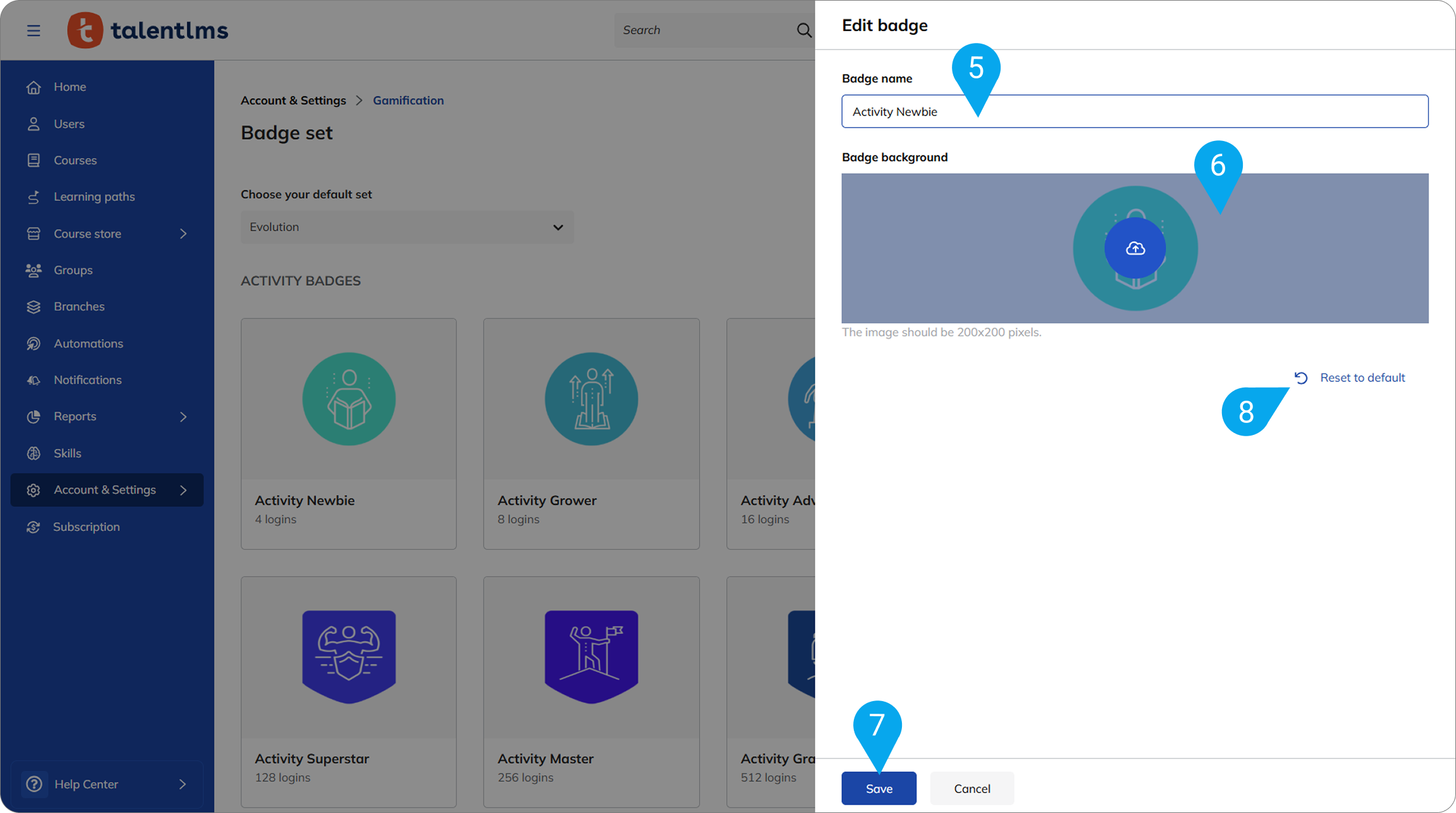The width and height of the screenshot is (1456, 813).
Task: Expand the Course store submenu
Action: click(183, 234)
